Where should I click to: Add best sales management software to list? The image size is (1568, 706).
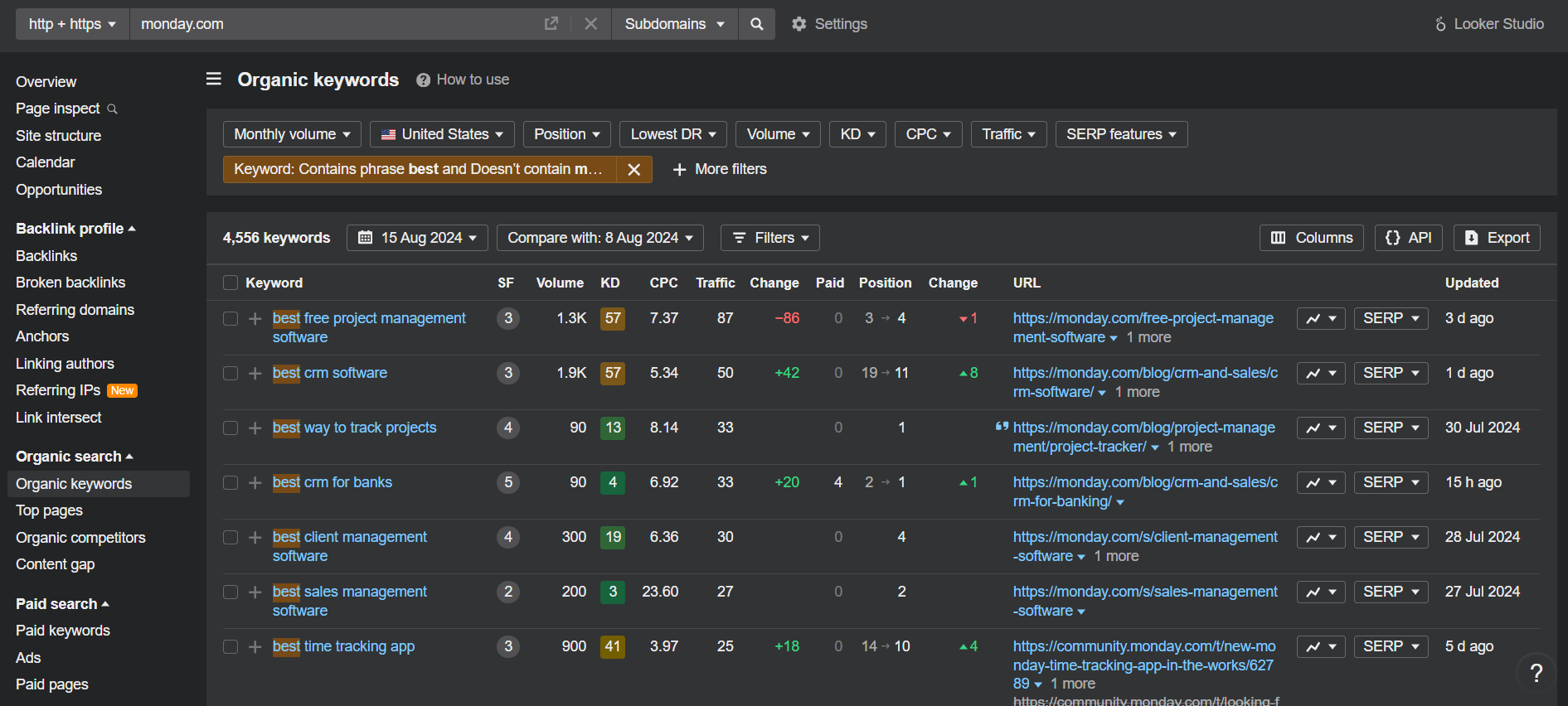[x=255, y=592]
